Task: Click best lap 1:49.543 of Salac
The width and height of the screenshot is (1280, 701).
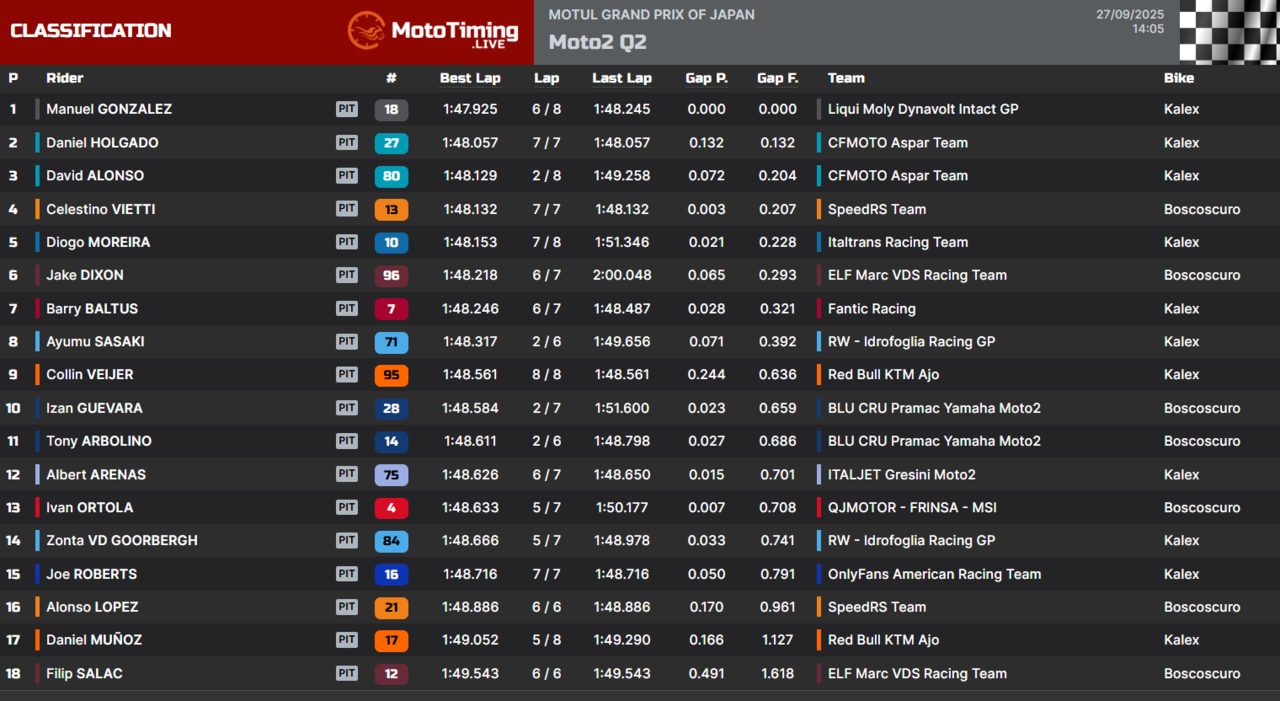Action: [470, 674]
